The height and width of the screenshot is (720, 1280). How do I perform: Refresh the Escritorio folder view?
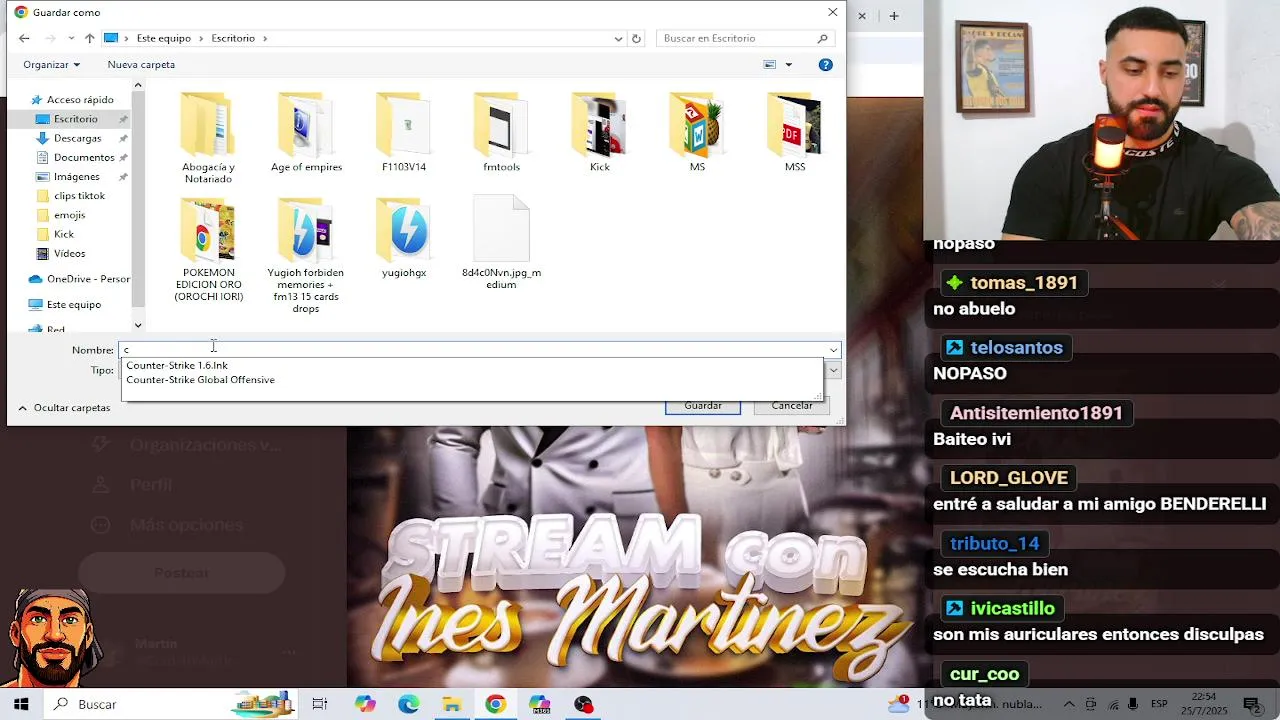(636, 38)
